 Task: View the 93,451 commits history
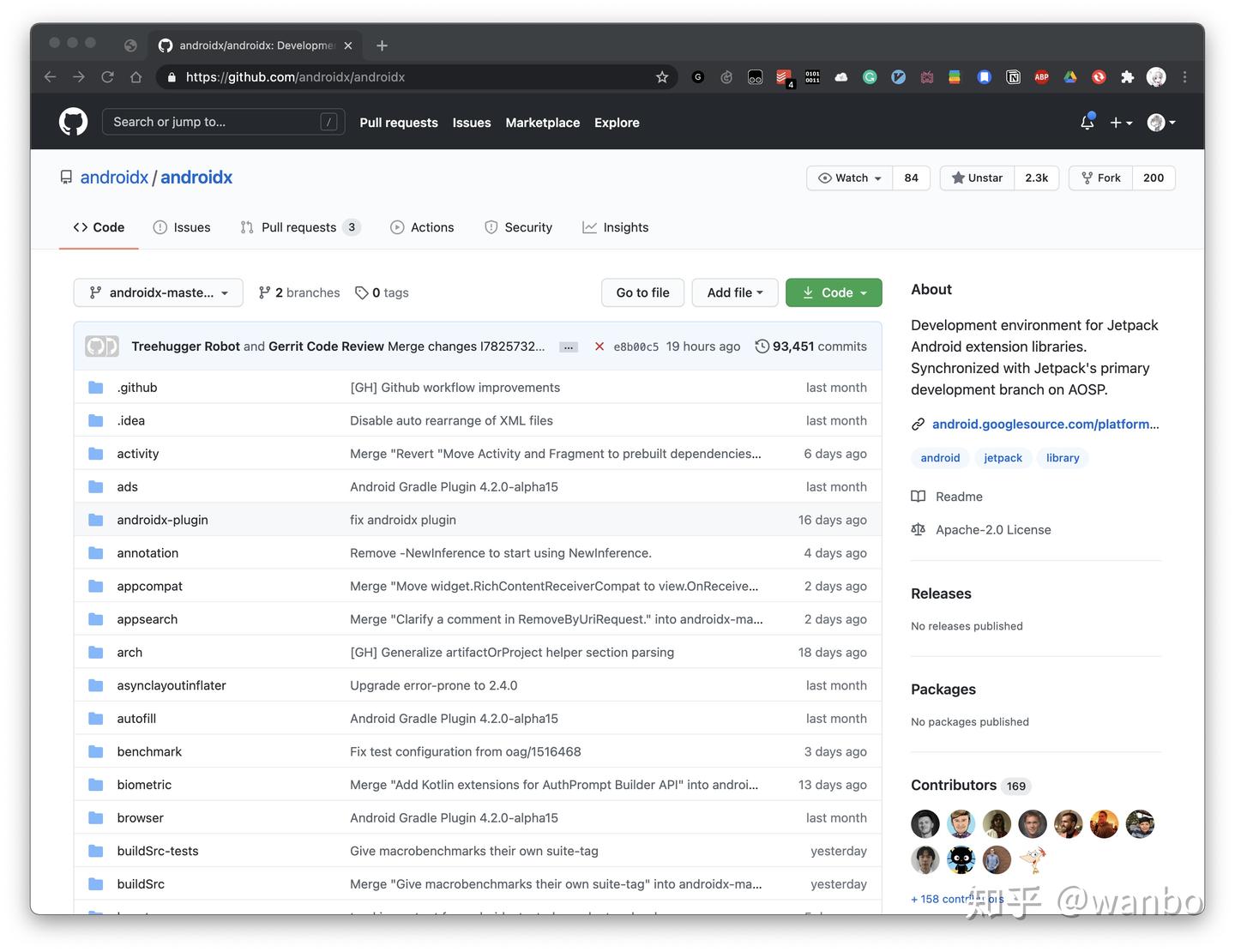pos(810,346)
